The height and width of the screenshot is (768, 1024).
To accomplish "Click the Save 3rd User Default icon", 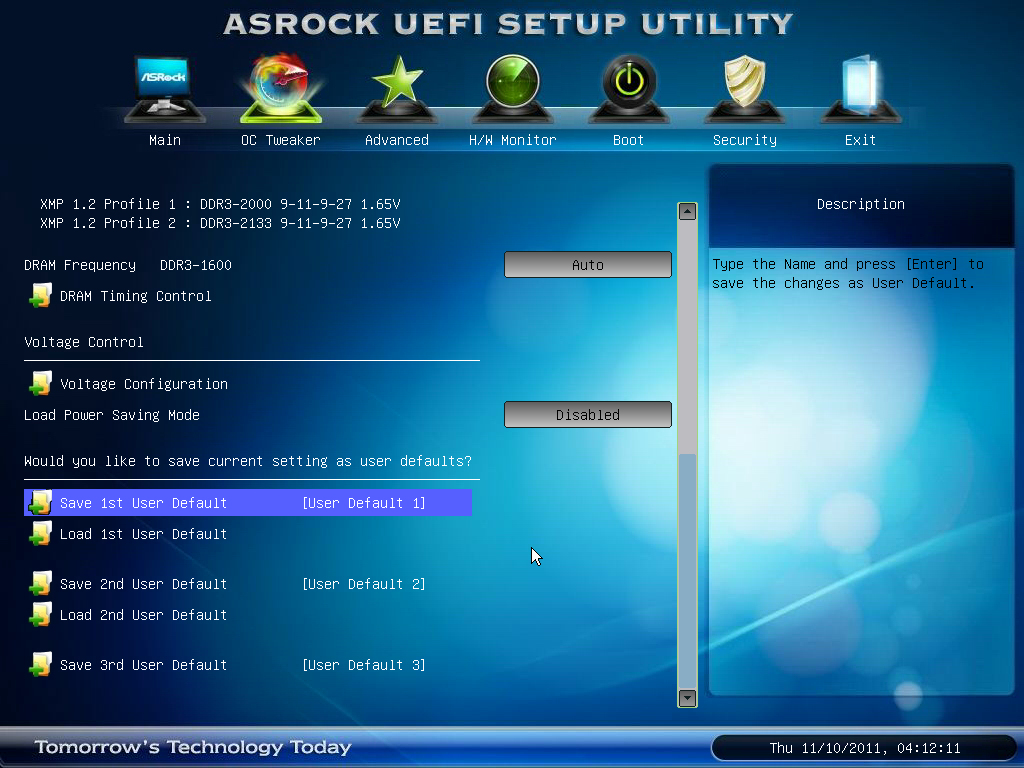I will [40, 664].
